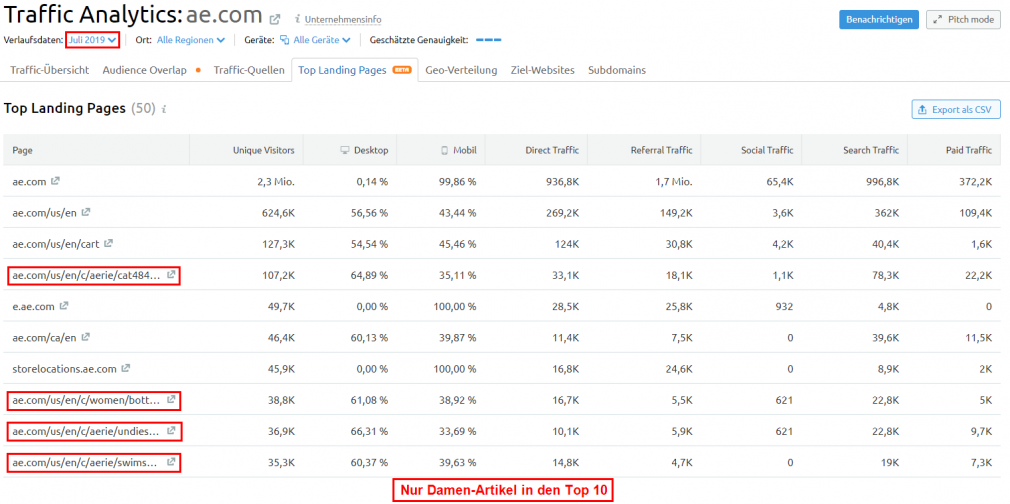The image size is (1010, 504).
Task: Open the Juli 2019 date dropdown
Action: (x=93, y=40)
